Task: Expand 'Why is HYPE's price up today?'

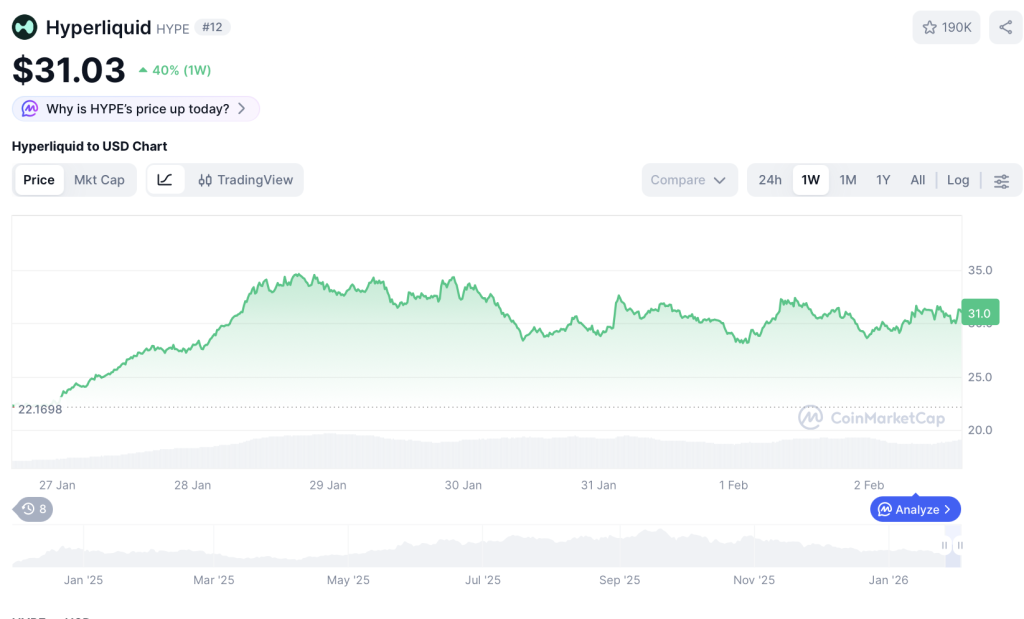Action: click(136, 109)
